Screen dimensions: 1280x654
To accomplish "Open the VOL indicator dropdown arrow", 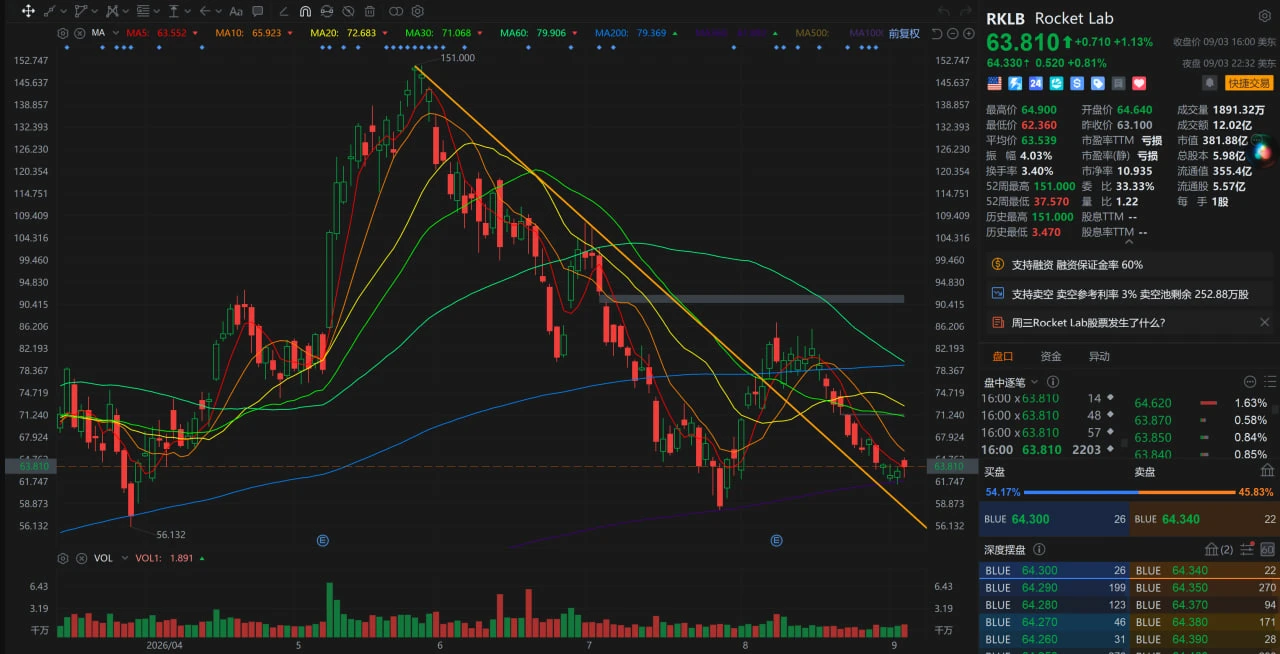I will (123, 558).
